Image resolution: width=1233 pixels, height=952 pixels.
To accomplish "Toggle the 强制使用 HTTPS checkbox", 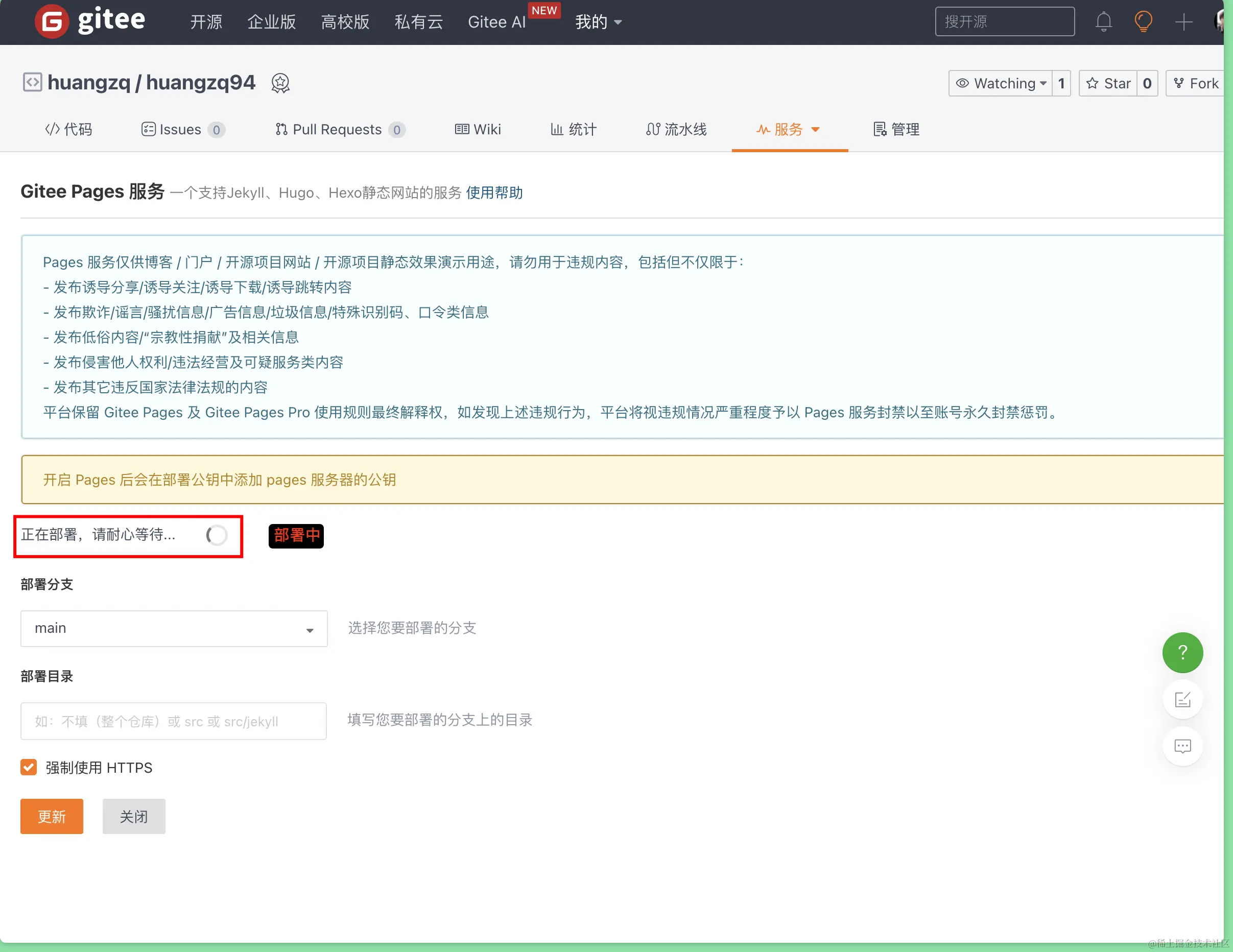I will [29, 767].
